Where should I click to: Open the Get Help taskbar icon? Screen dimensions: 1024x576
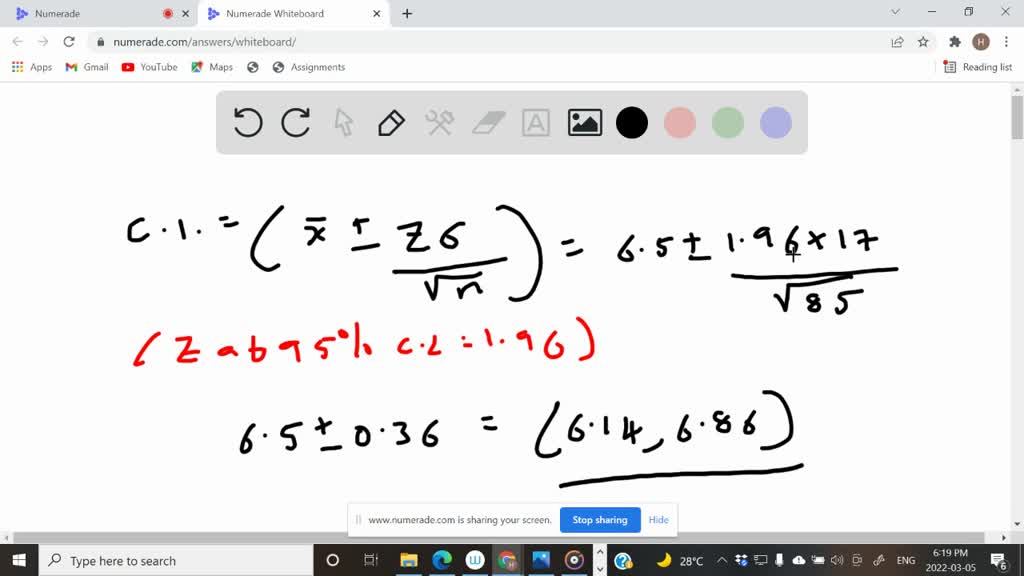click(x=623, y=560)
